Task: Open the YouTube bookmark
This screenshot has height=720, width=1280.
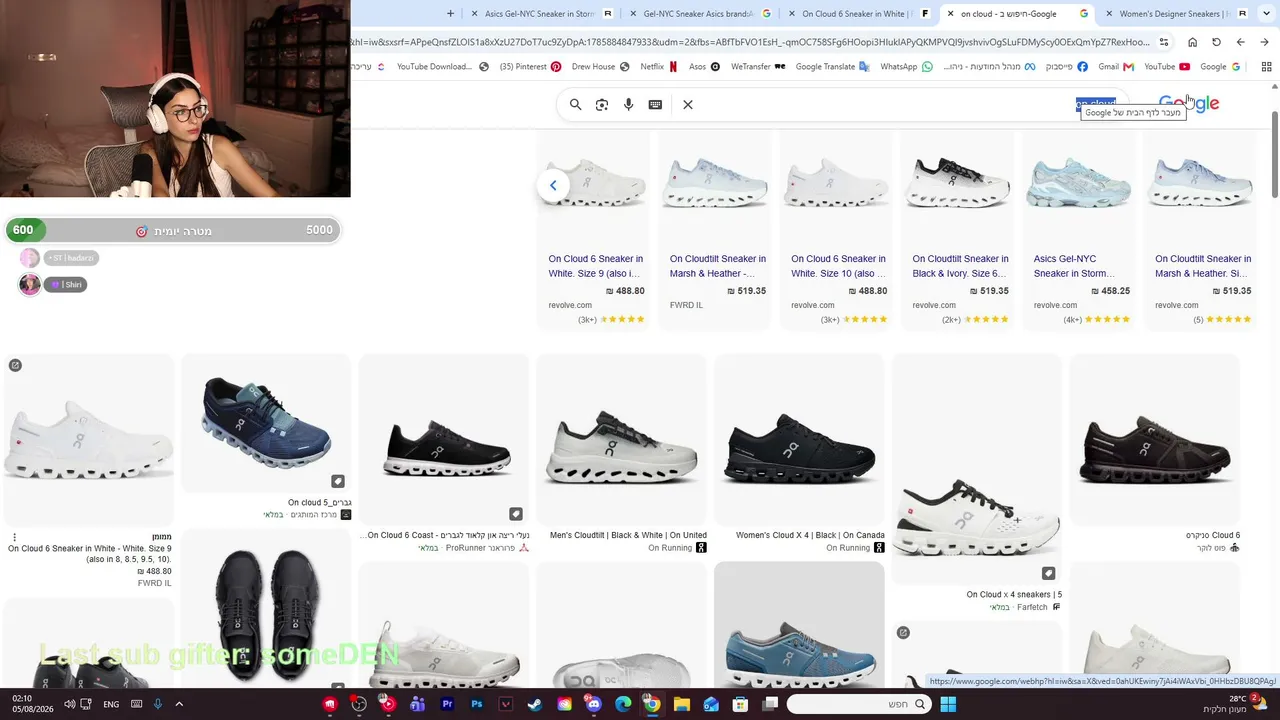Action: tap(1167, 67)
